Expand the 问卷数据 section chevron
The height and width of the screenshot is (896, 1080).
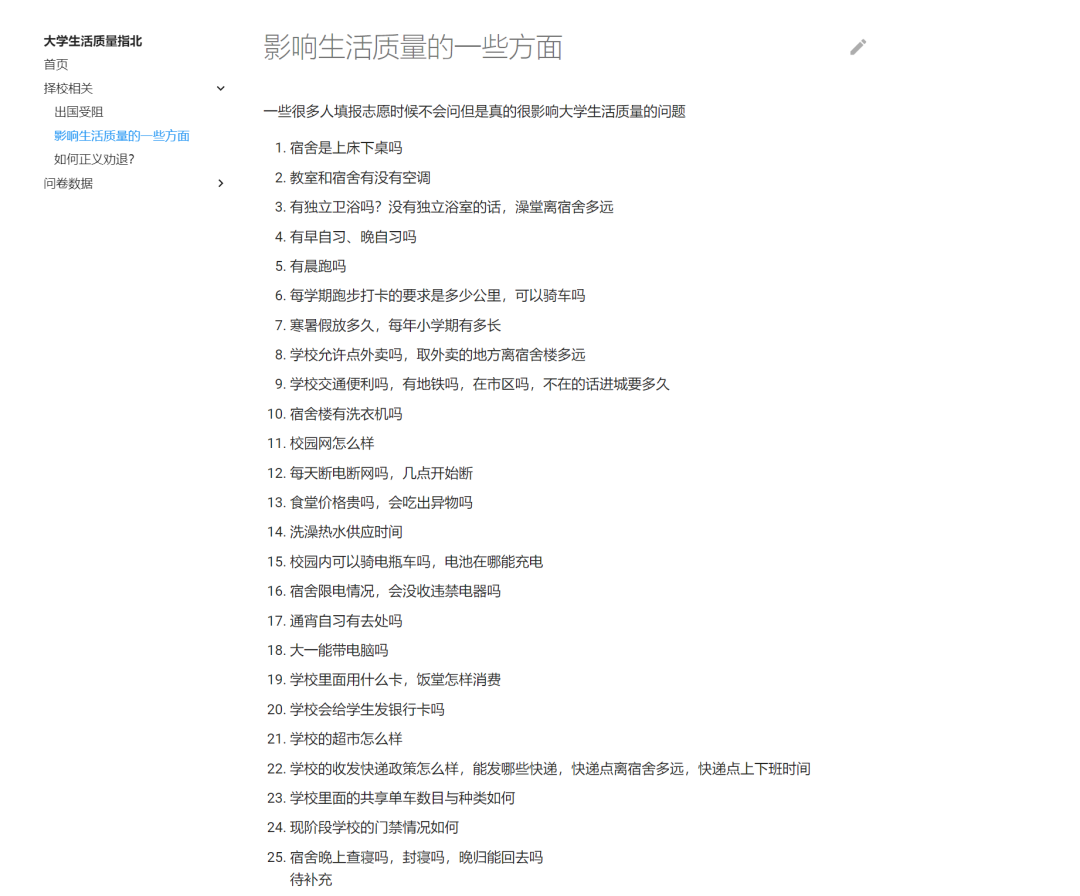[220, 183]
